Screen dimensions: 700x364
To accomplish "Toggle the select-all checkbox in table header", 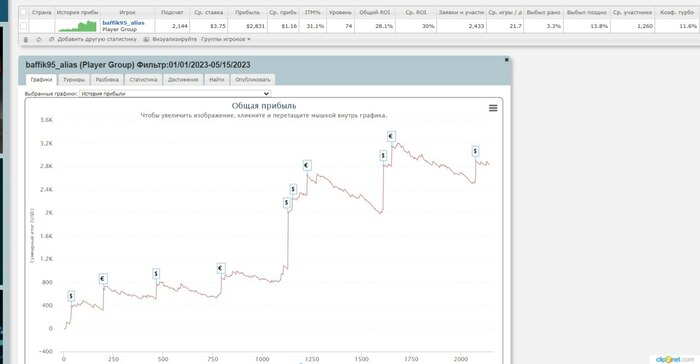I will pos(23,13).
